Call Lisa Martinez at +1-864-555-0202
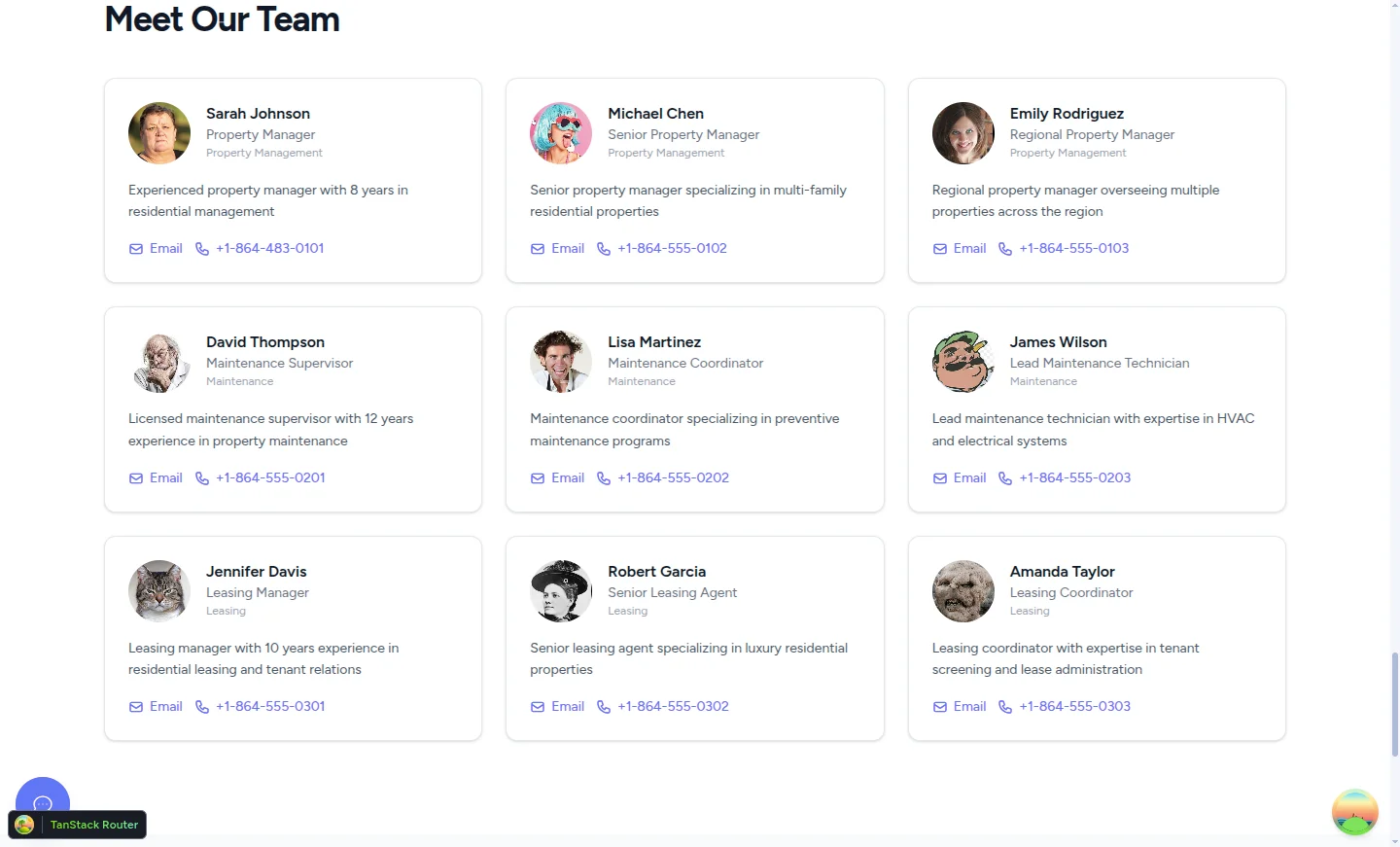This screenshot has height=847, width=1400. click(663, 478)
